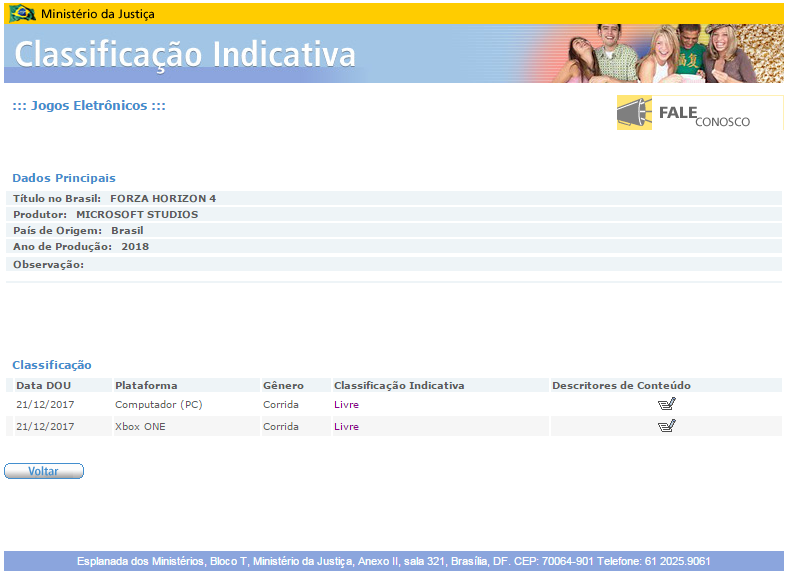The width and height of the screenshot is (787, 573).
Task: Open content descriptors for Computador (PC) row
Action: [x=666, y=404]
